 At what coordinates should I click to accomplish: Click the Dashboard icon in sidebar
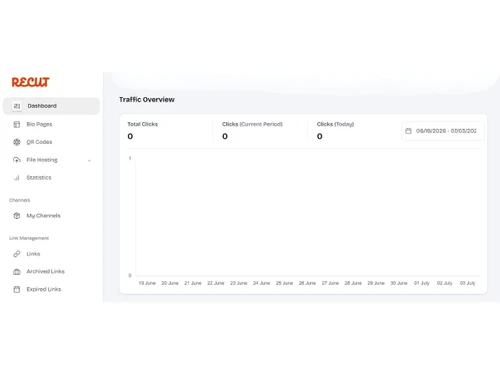point(17,106)
